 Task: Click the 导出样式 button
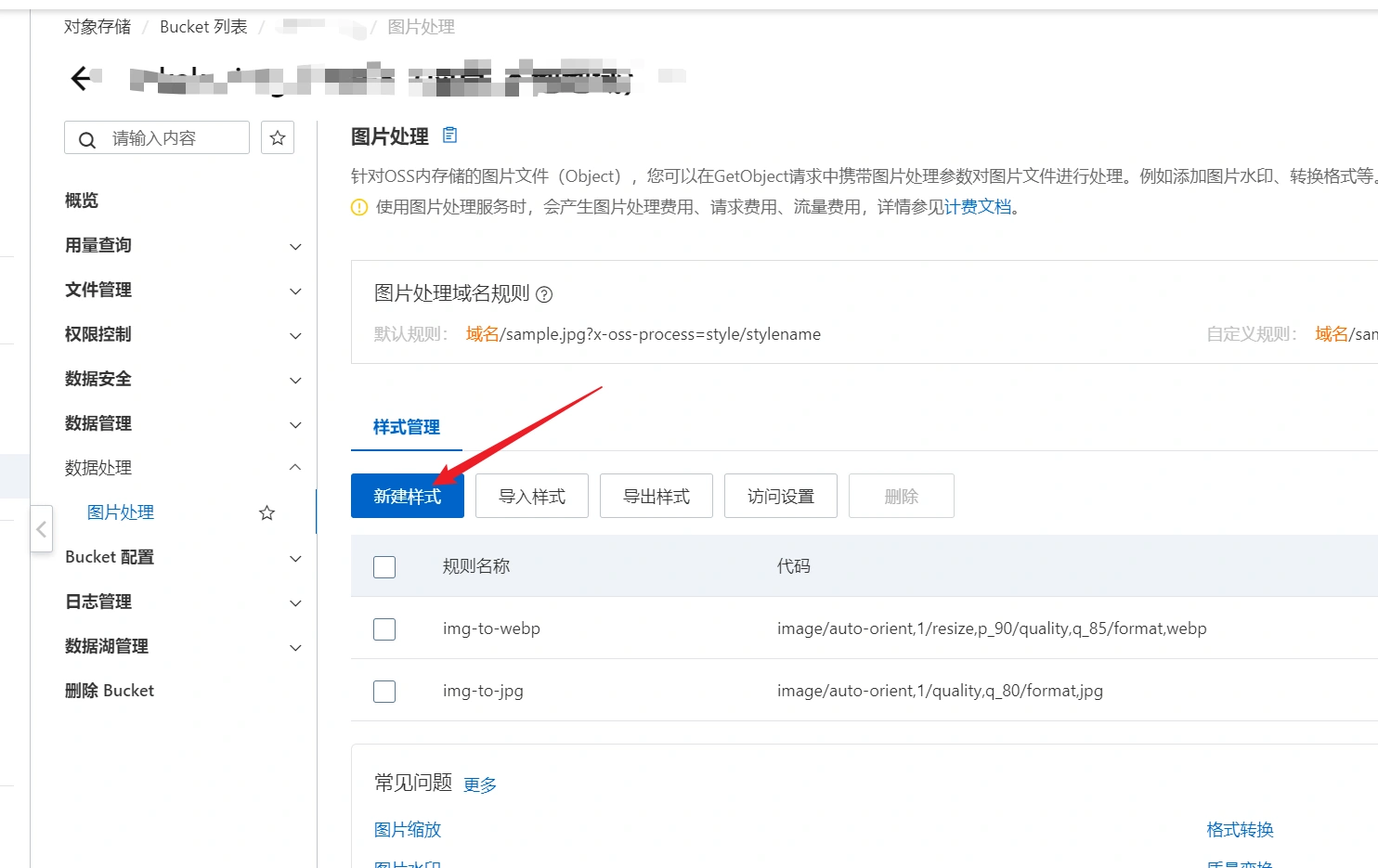[x=656, y=496]
